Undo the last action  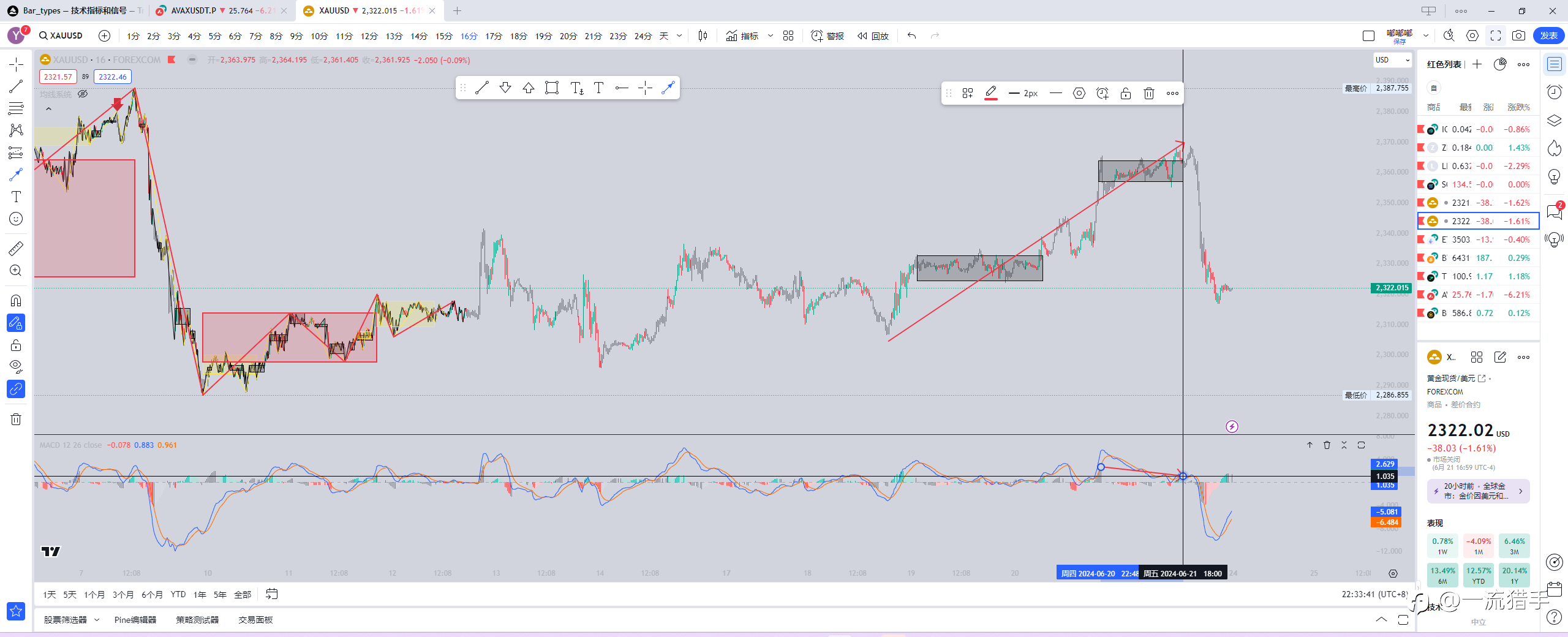[x=911, y=36]
